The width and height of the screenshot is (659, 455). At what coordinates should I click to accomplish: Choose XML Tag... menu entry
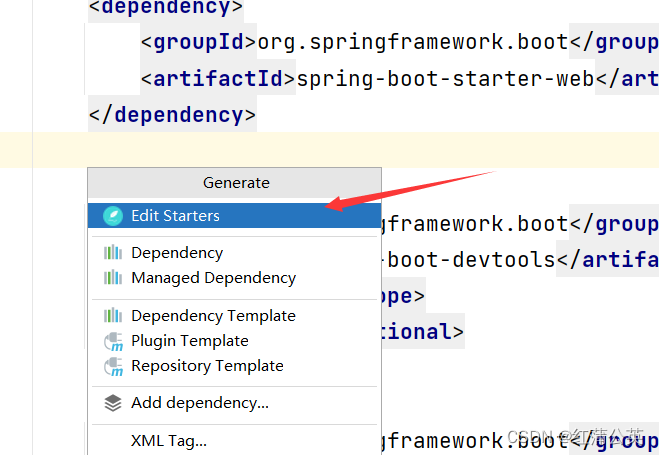click(x=235, y=441)
